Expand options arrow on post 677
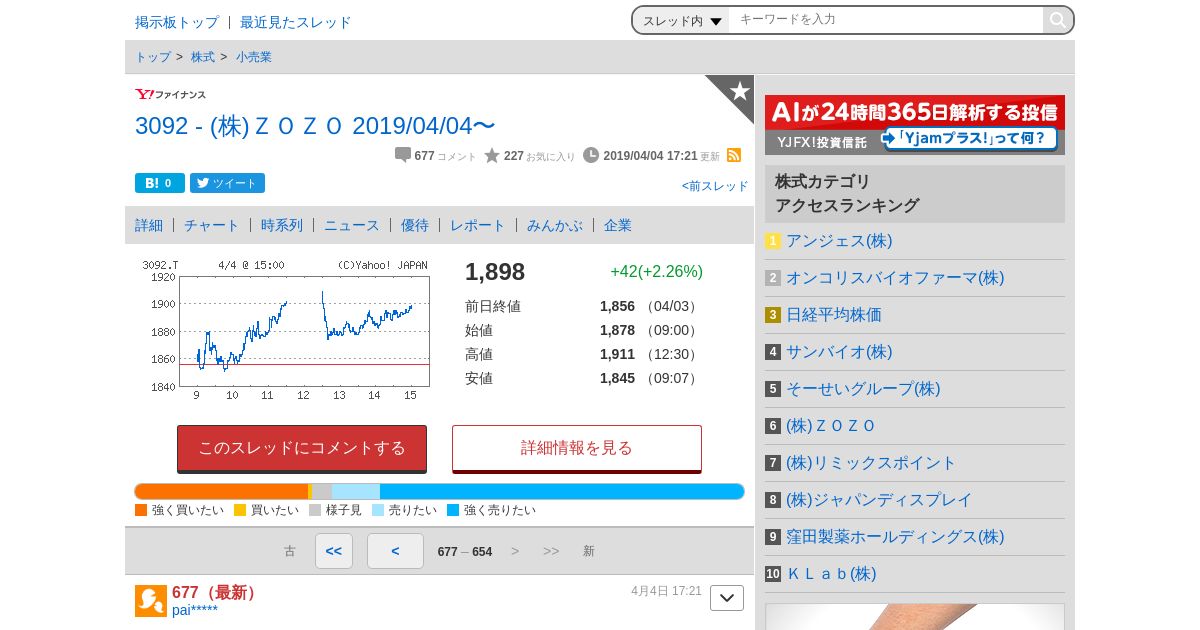This screenshot has width=1200, height=630. coord(727,598)
